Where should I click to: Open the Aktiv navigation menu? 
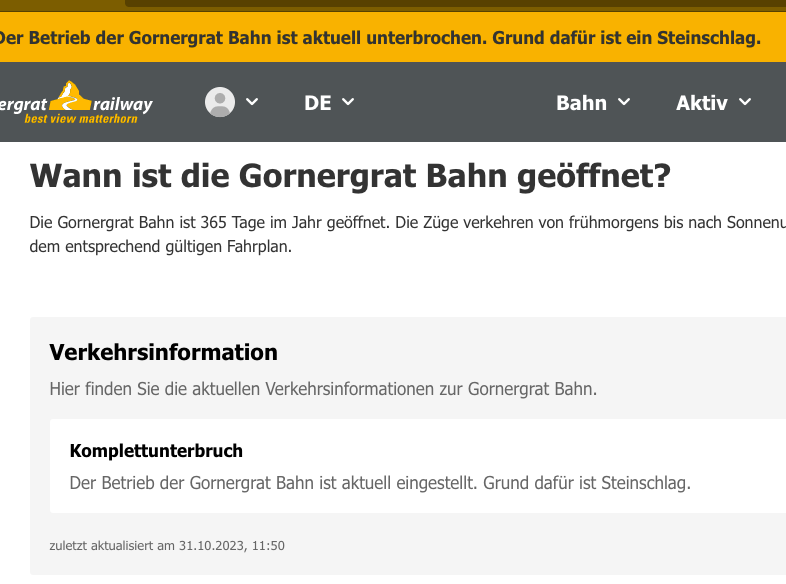click(714, 103)
